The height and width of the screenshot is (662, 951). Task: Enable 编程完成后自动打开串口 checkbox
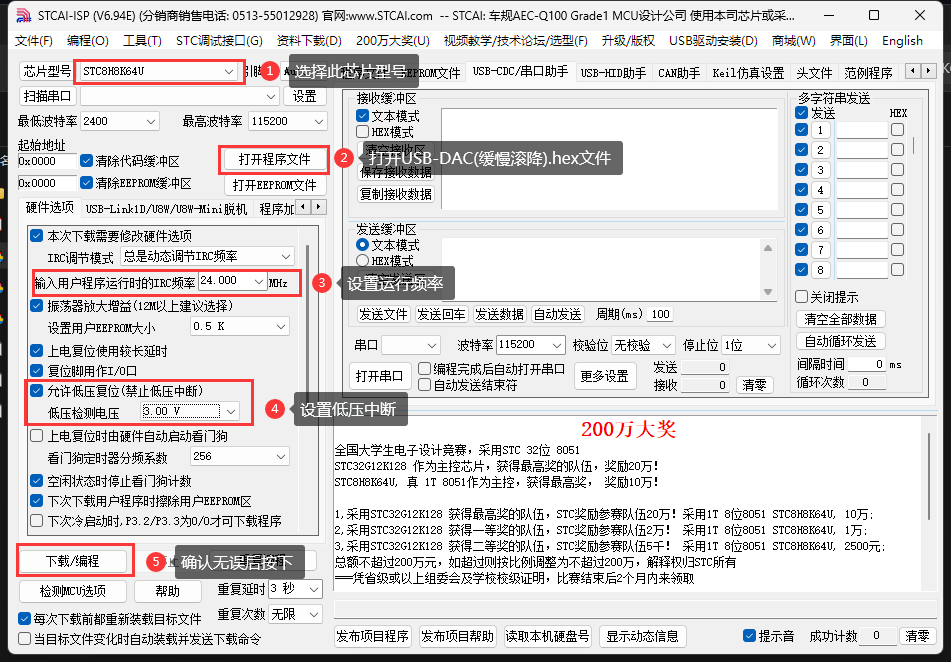(425, 369)
